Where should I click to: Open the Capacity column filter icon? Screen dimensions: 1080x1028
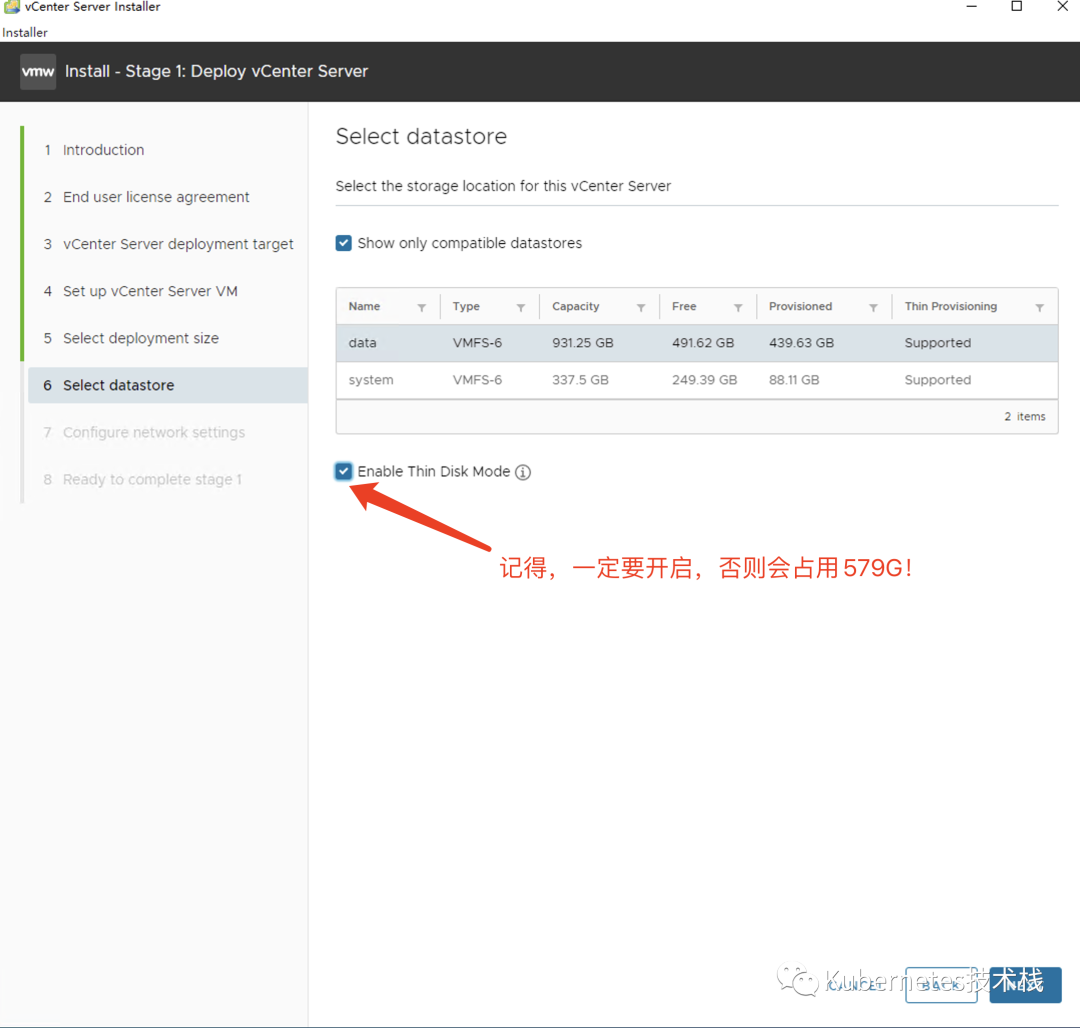(x=641, y=308)
